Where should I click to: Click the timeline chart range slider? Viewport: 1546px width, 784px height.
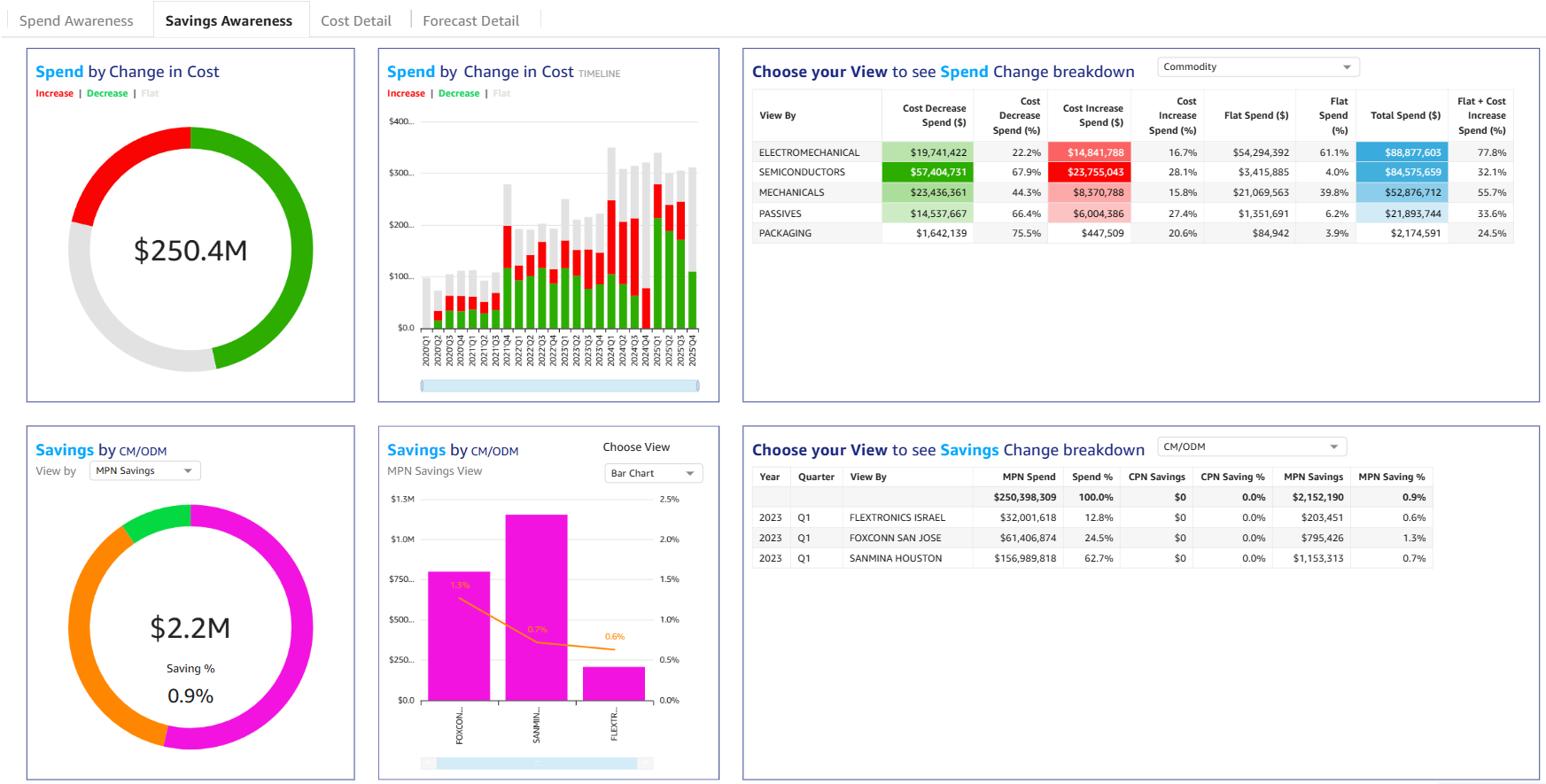click(560, 386)
